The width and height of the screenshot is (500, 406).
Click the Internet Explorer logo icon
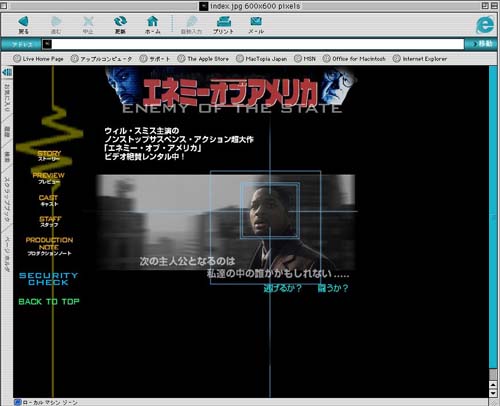[484, 24]
